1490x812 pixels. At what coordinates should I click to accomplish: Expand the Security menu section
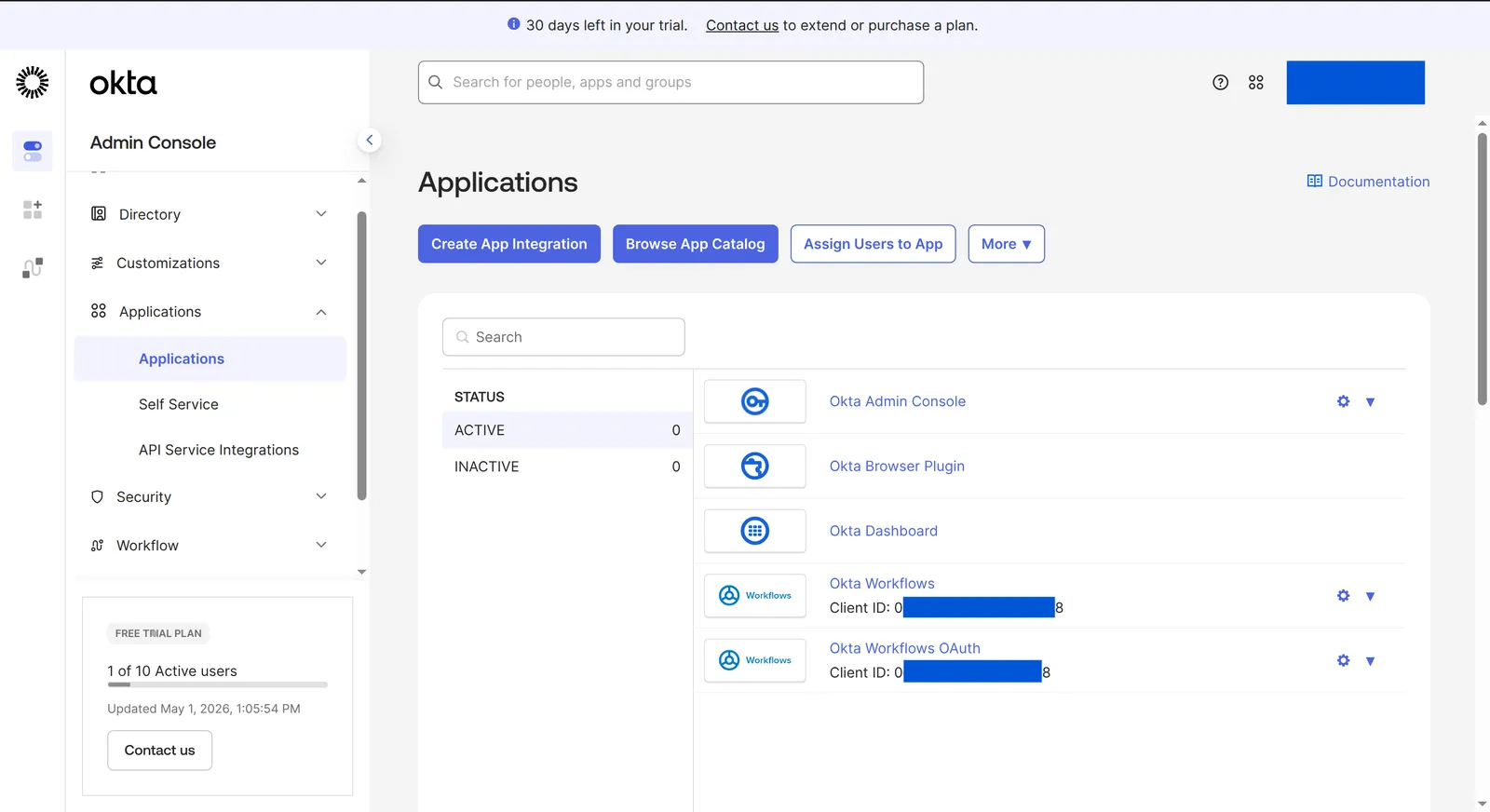click(210, 497)
